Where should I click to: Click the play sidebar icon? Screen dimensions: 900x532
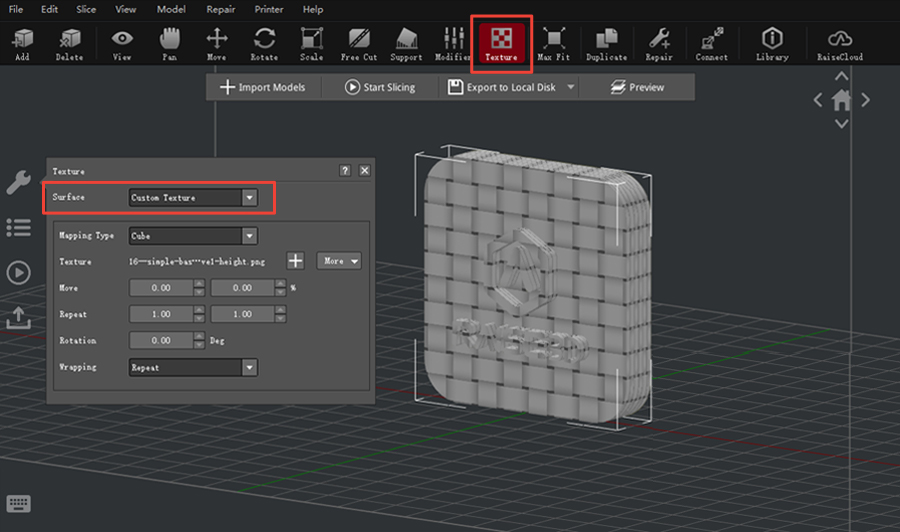pos(18,273)
